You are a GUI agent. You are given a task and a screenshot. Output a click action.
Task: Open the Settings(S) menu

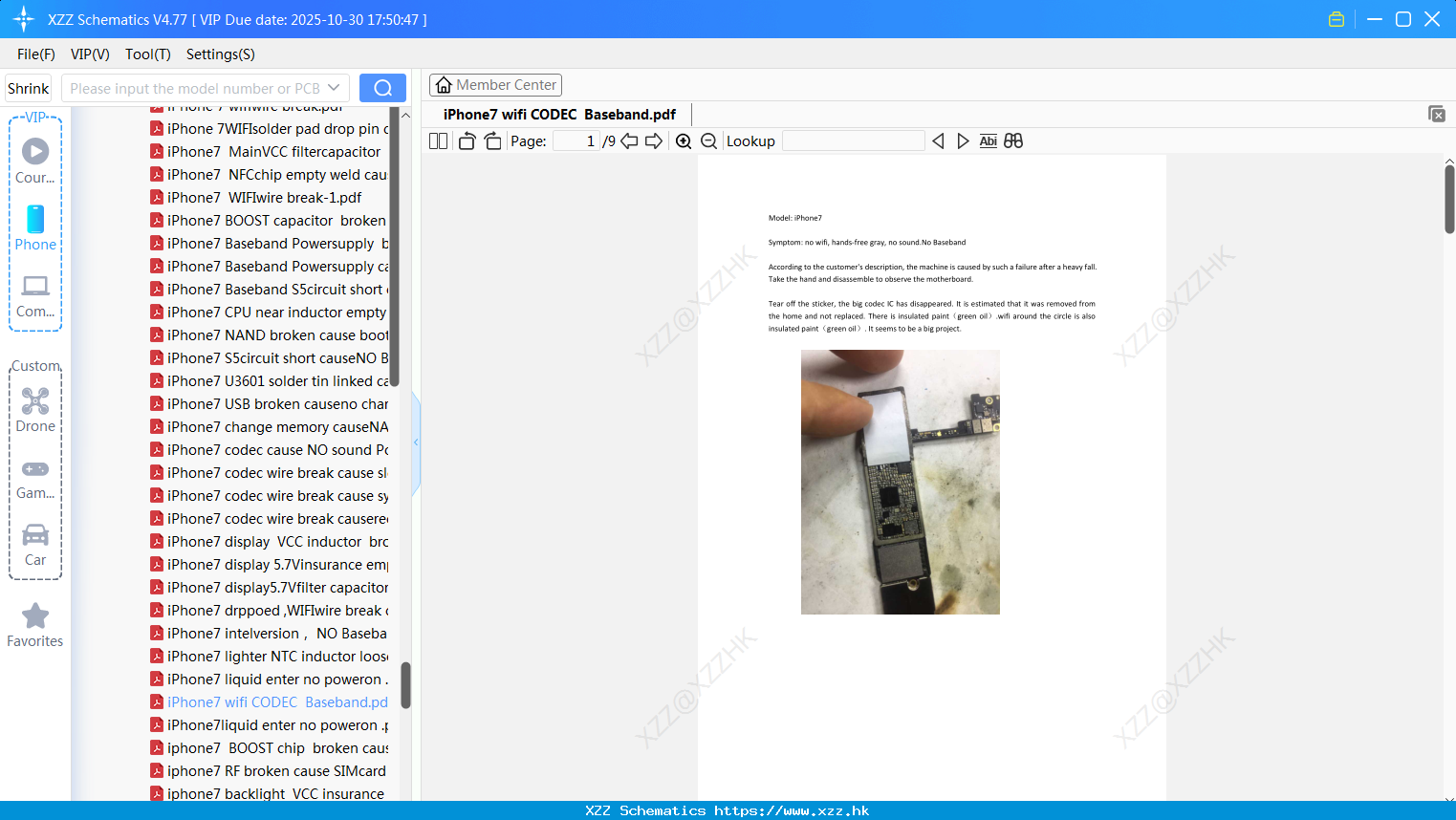pyautogui.click(x=221, y=54)
